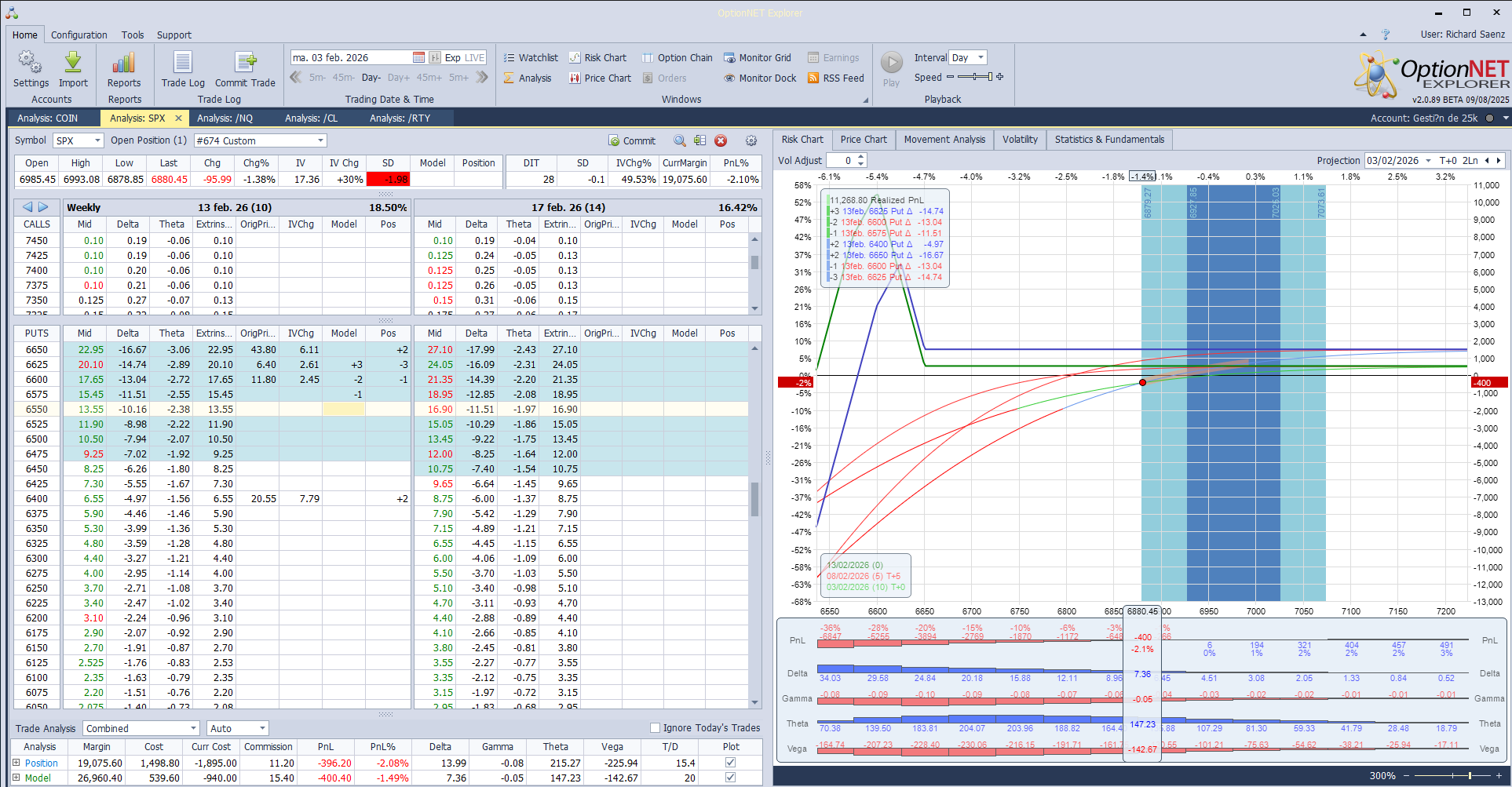This screenshot has width=1512, height=787.
Task: Open the Monitor Dock window
Action: tap(760, 78)
